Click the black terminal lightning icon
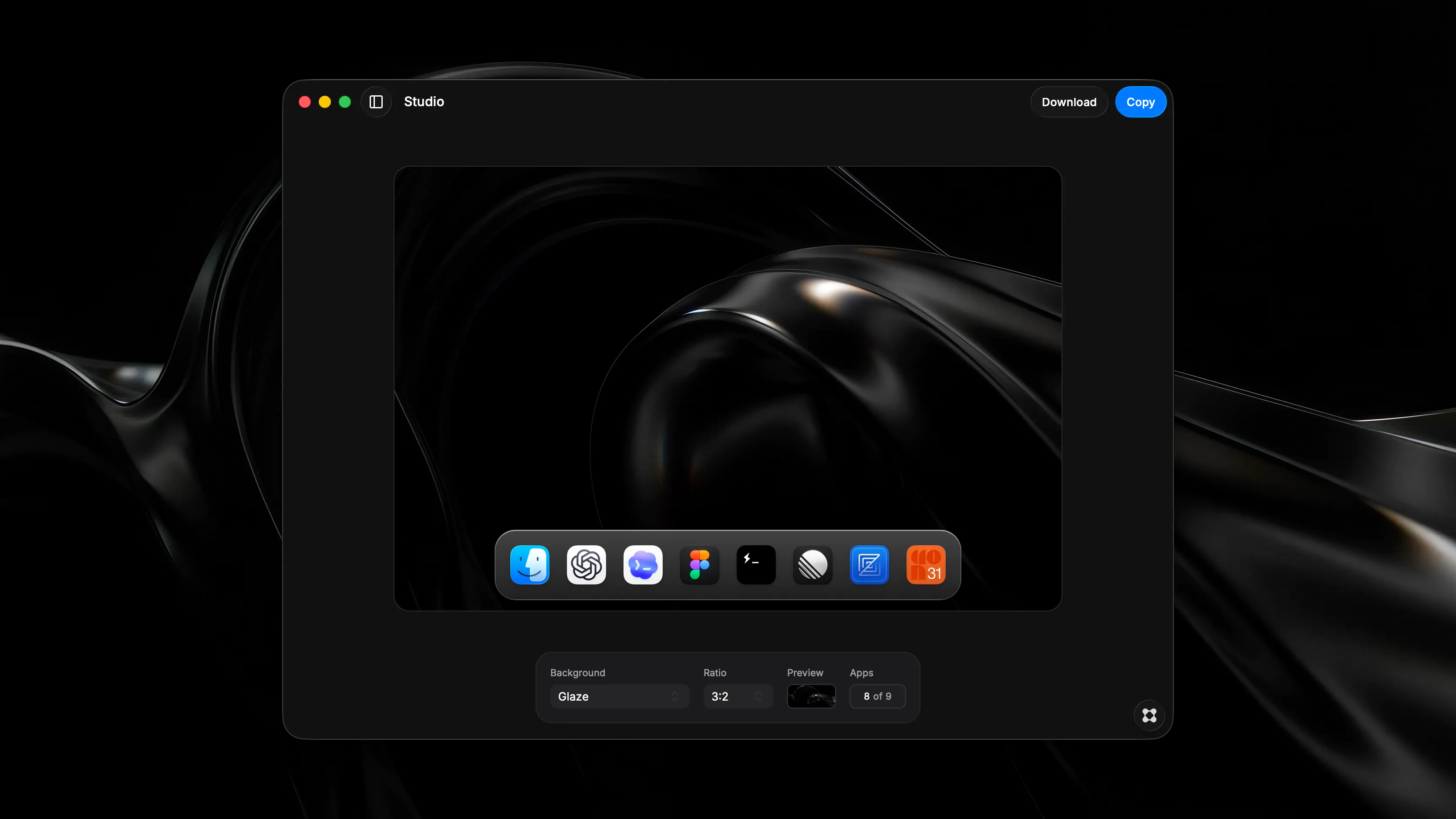This screenshot has width=1456, height=819. [x=756, y=564]
